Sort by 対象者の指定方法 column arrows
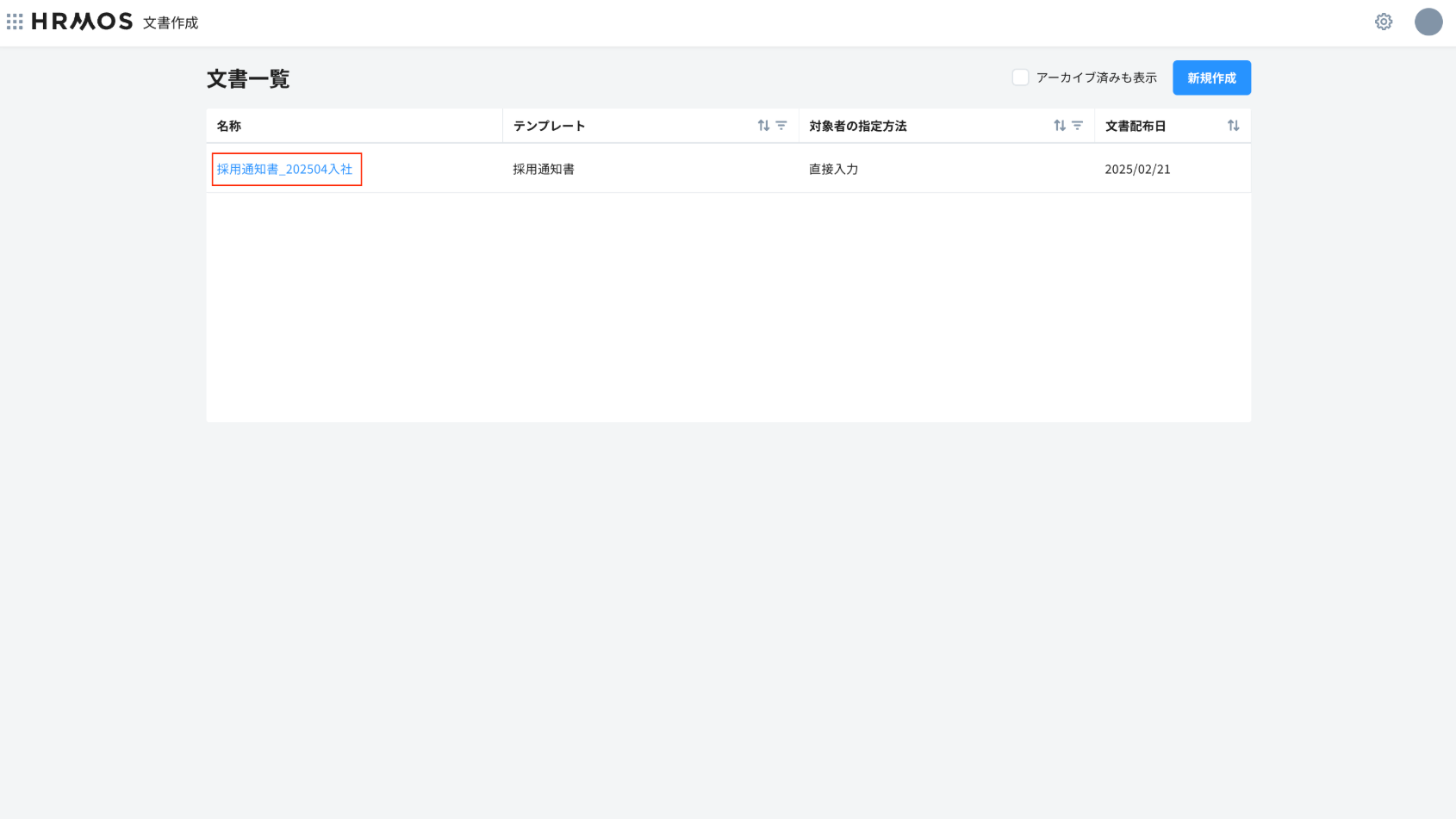Screen dimensions: 1456x819 [x=1060, y=126]
